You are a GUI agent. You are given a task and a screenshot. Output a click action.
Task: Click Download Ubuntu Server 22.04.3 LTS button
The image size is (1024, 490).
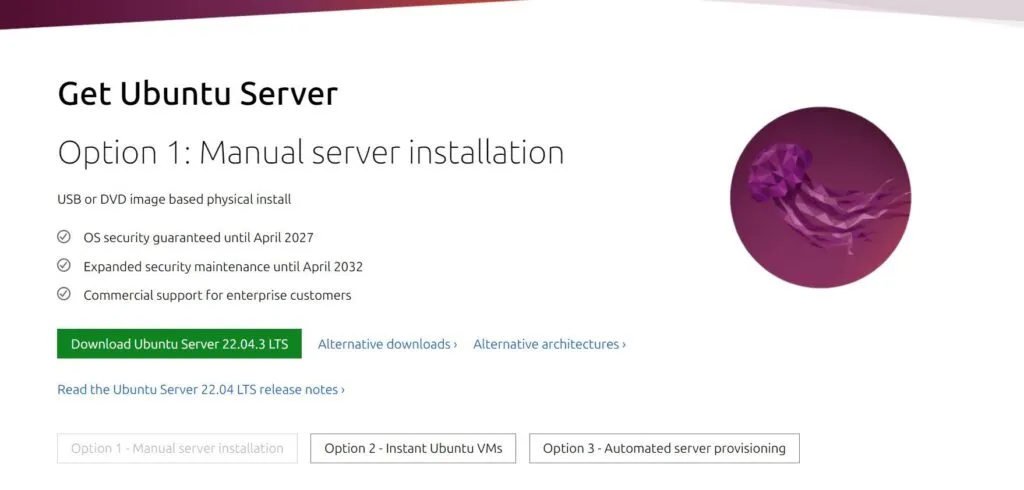(179, 344)
